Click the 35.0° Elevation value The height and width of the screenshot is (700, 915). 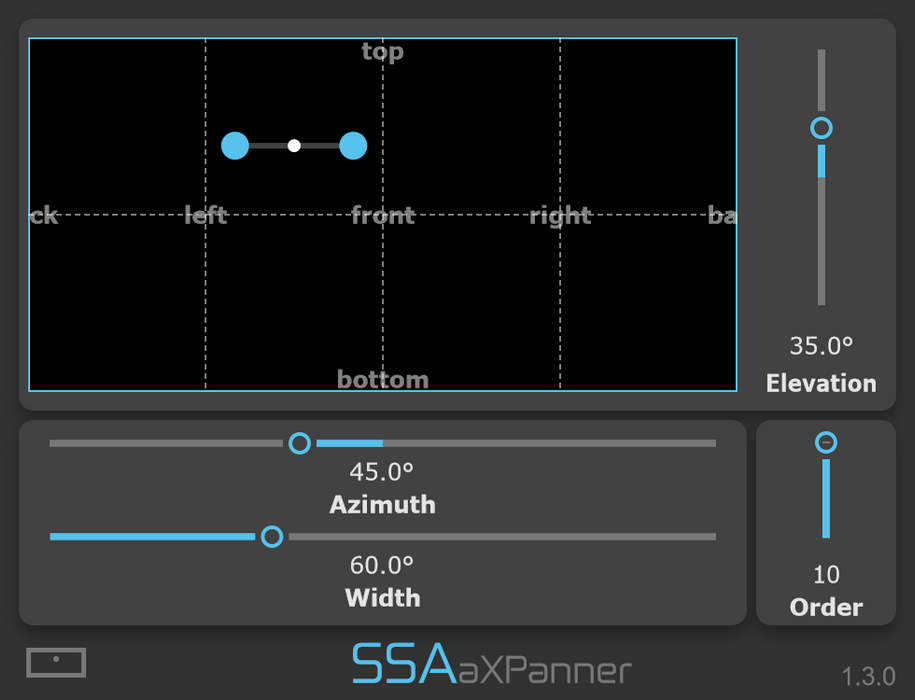[821, 345]
